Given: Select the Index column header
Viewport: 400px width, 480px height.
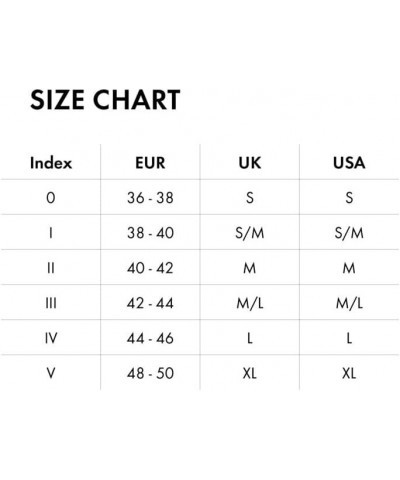Looking at the screenshot, I should coord(51,163).
